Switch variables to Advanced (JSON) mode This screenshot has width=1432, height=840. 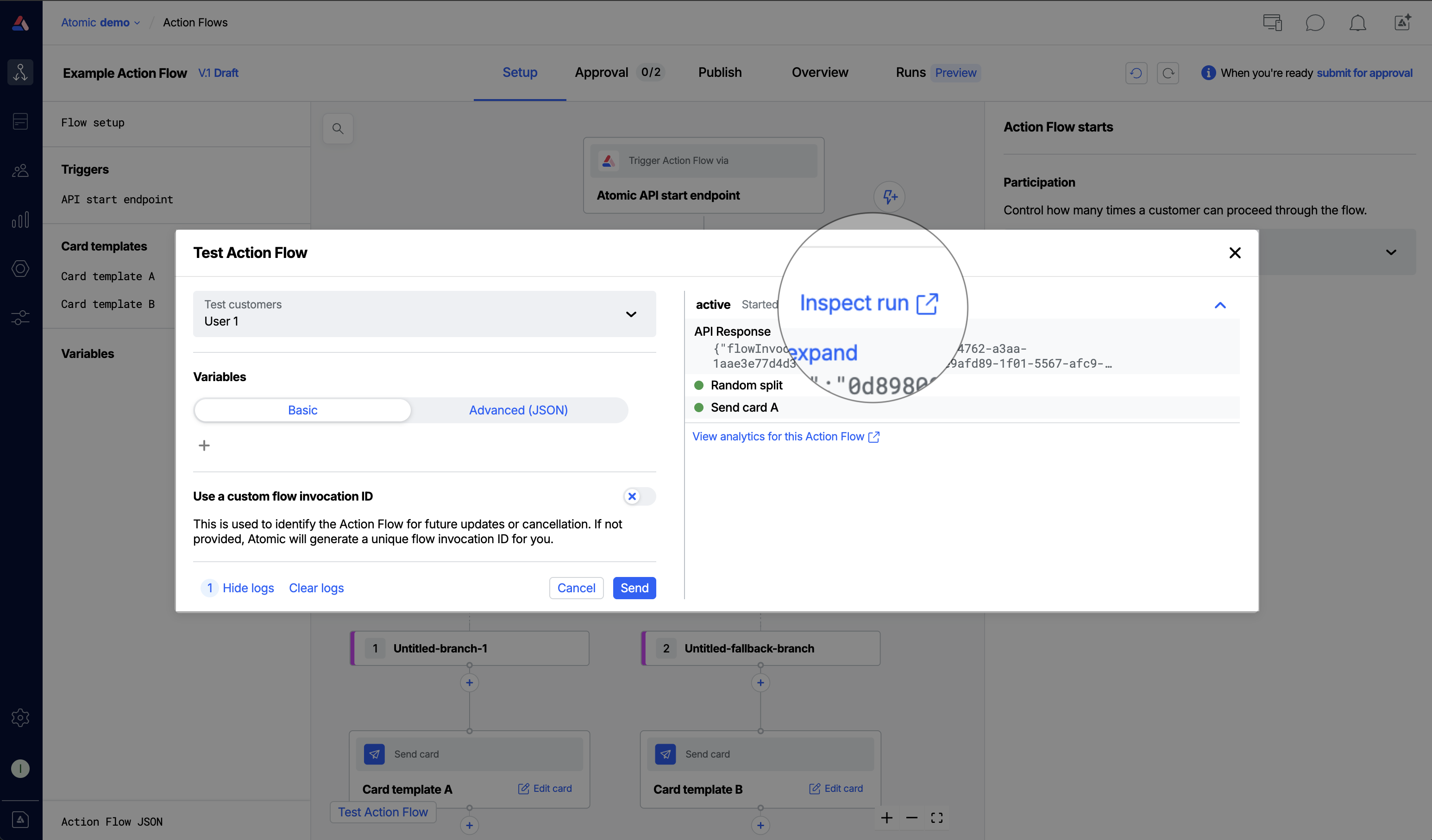518,410
